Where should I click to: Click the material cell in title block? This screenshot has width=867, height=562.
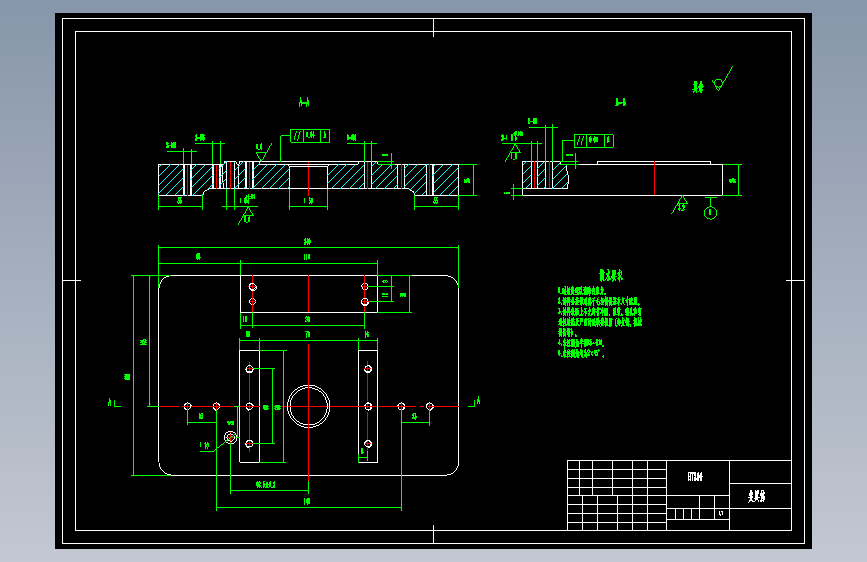pos(698,477)
